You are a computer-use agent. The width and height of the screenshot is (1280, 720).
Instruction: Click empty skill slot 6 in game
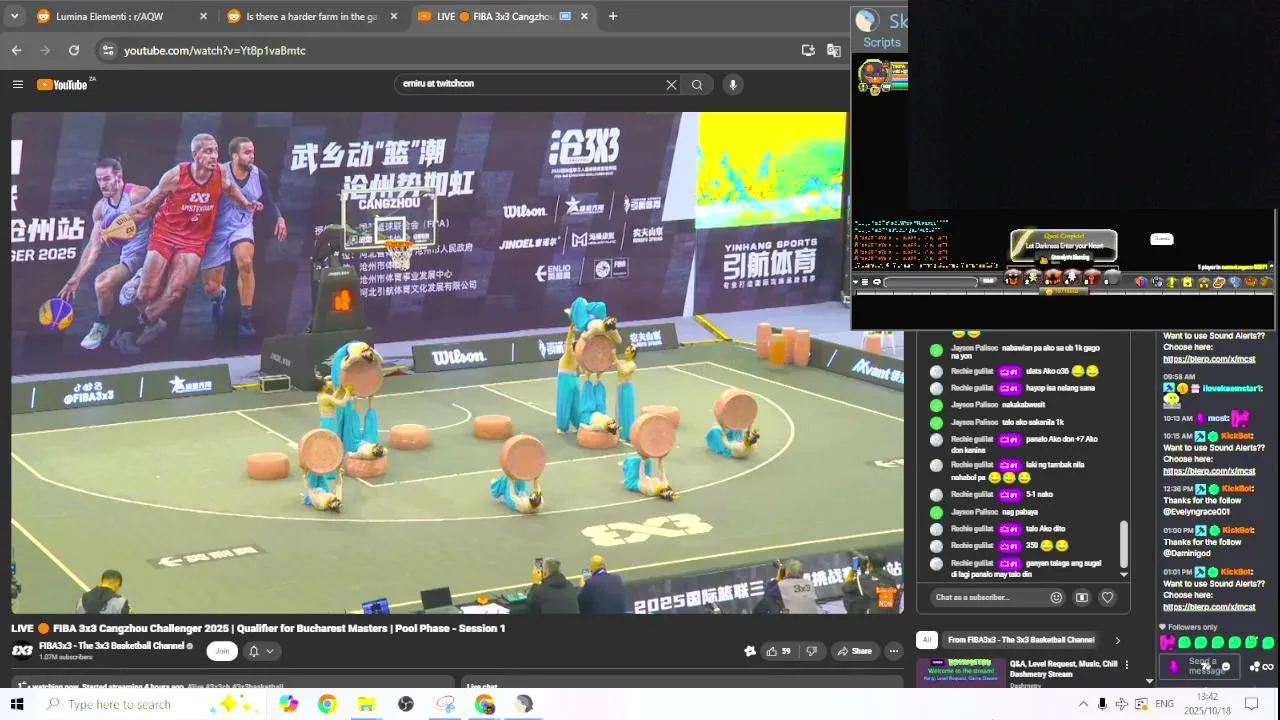[1112, 277]
